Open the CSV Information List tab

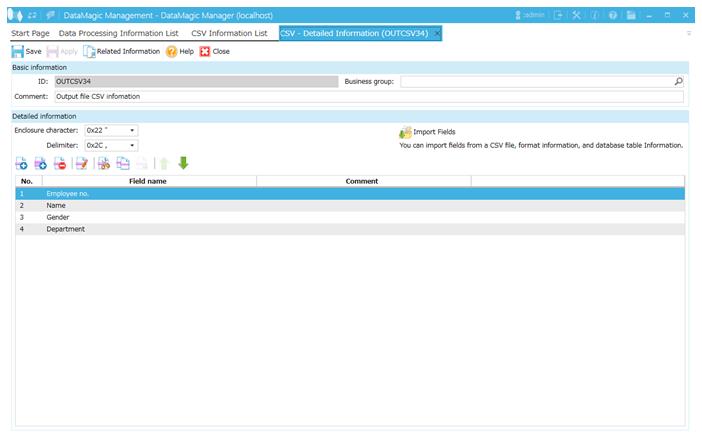coord(229,33)
